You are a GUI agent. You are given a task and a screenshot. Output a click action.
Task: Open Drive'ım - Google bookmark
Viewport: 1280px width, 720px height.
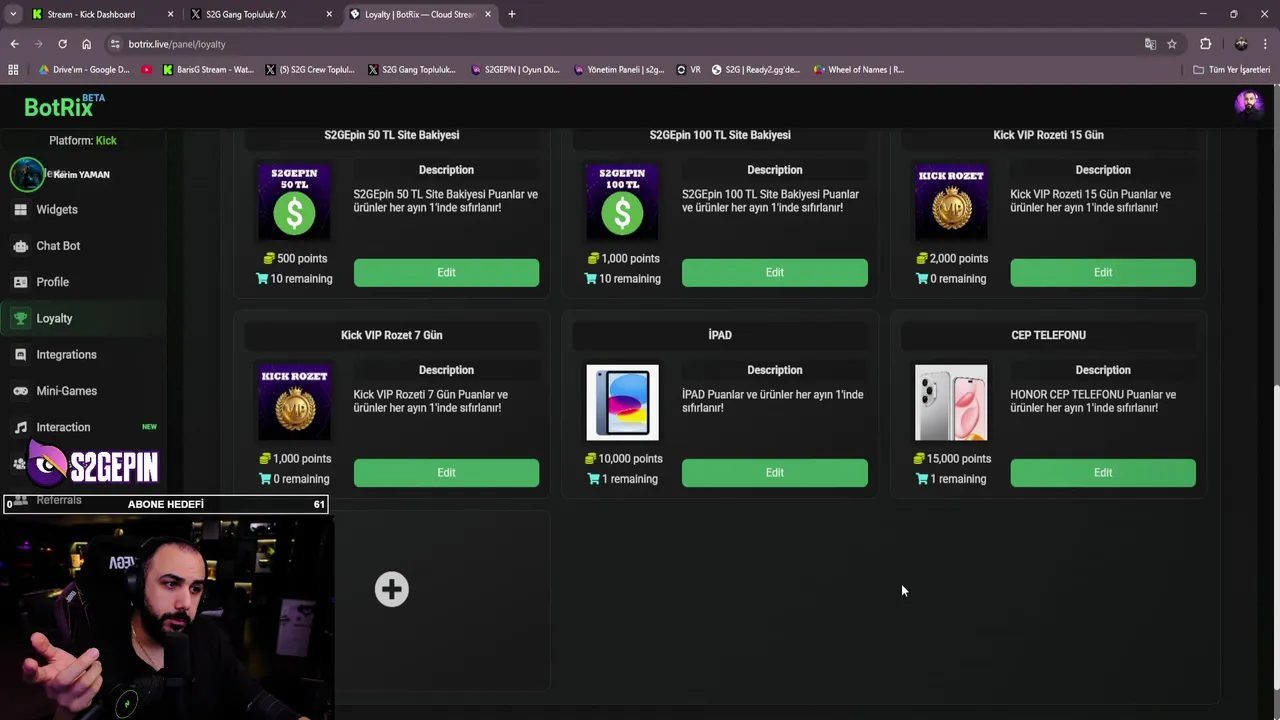pos(84,70)
